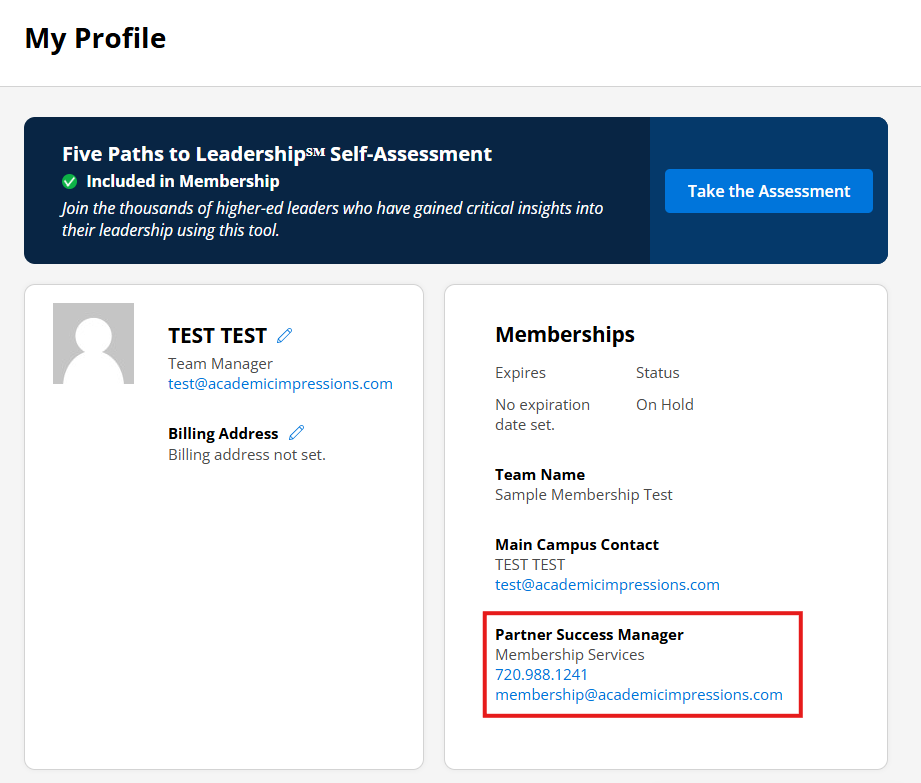
Task: Click the pencil icon next to Billing Address
Action: 296,433
